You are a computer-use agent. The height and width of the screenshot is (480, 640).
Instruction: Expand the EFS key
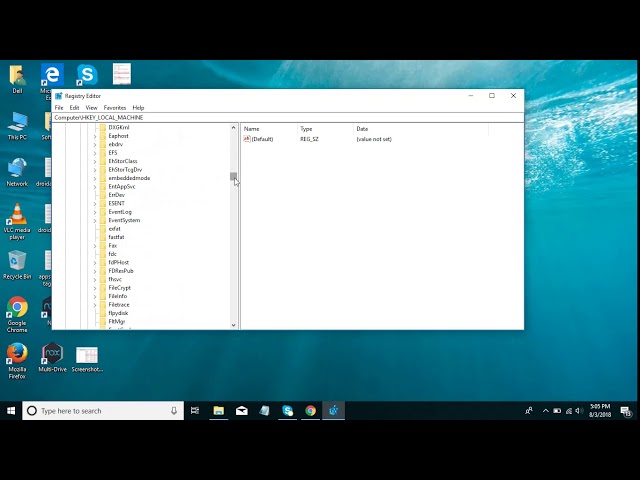pyautogui.click(x=95, y=153)
